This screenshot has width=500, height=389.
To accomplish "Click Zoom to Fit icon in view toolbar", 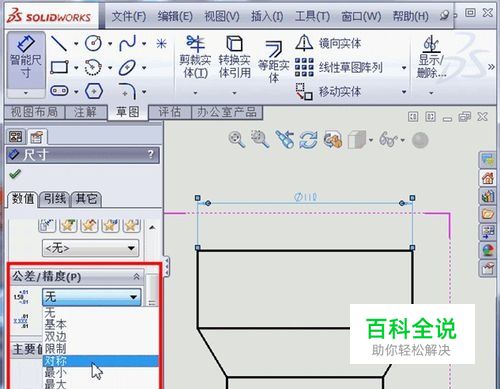I will (237, 139).
